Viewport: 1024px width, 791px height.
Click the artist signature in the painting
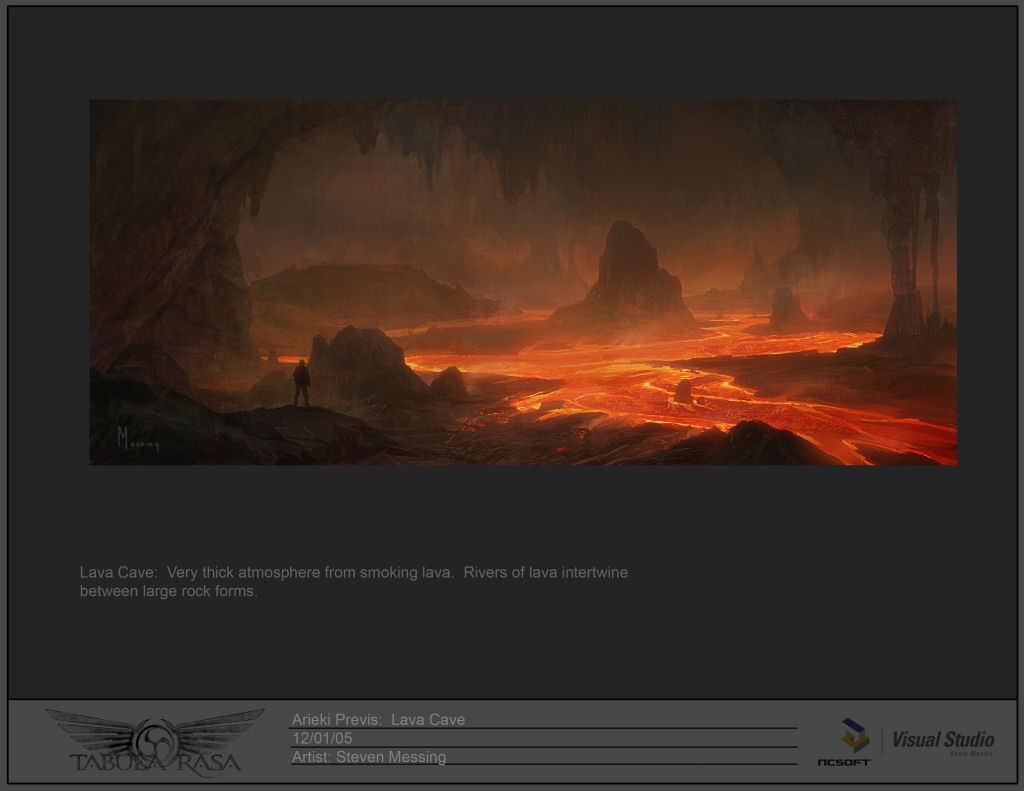click(137, 439)
